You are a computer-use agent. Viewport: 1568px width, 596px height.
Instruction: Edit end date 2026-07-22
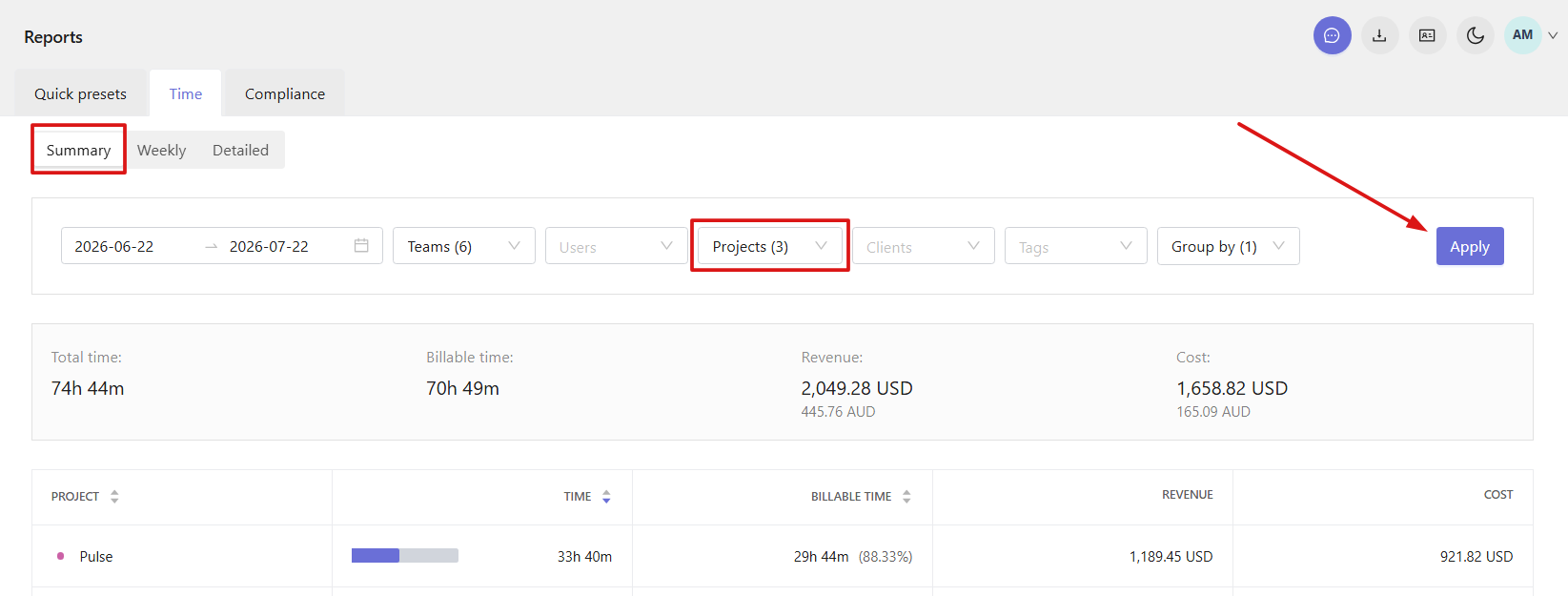pyautogui.click(x=269, y=246)
